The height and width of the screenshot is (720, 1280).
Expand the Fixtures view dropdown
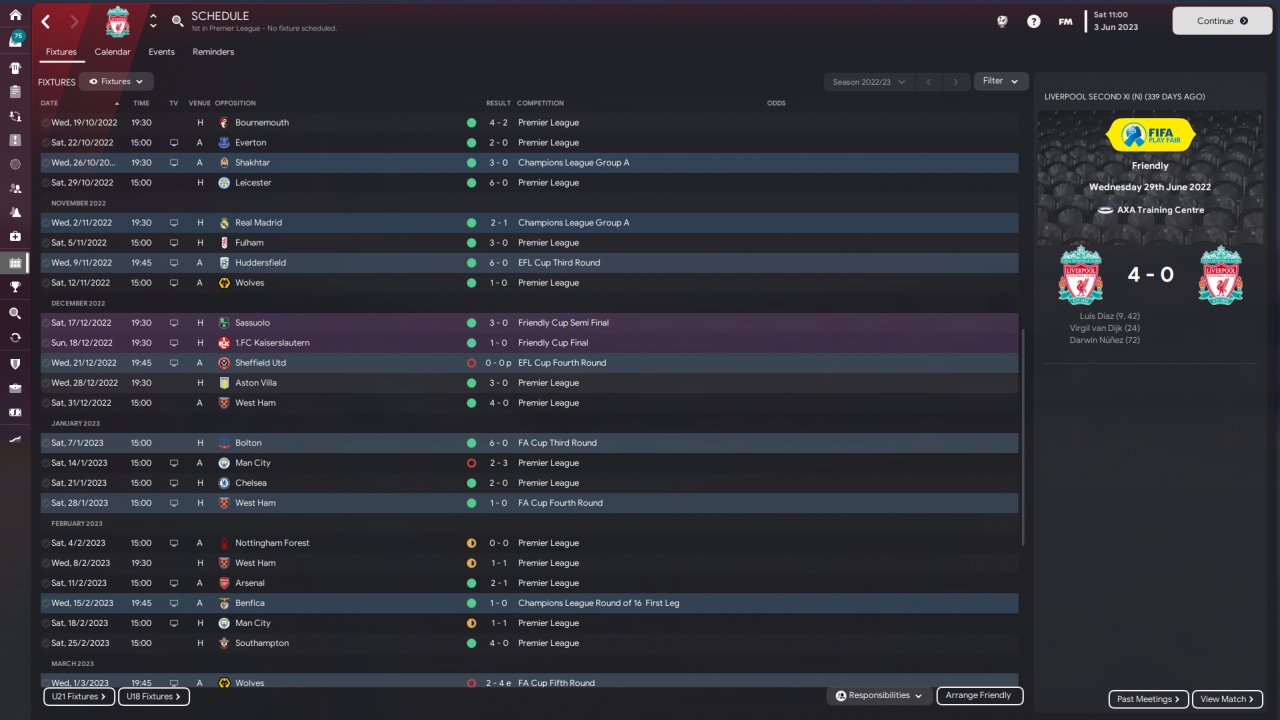click(x=116, y=82)
